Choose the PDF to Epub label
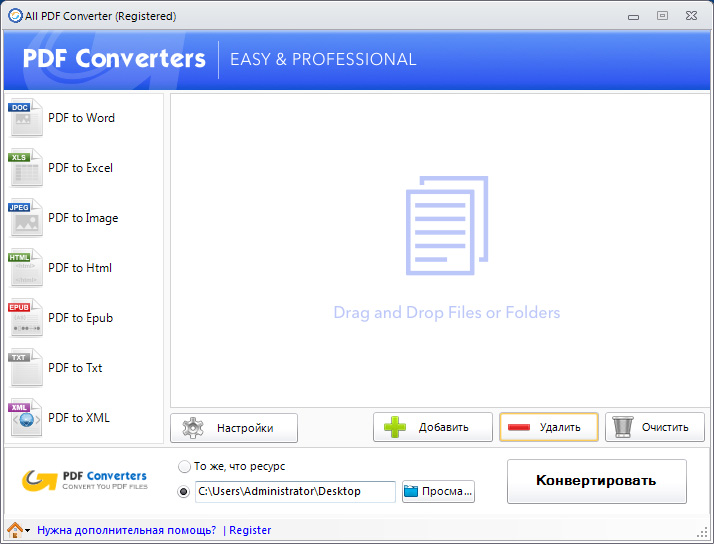714x544 pixels. (81, 318)
